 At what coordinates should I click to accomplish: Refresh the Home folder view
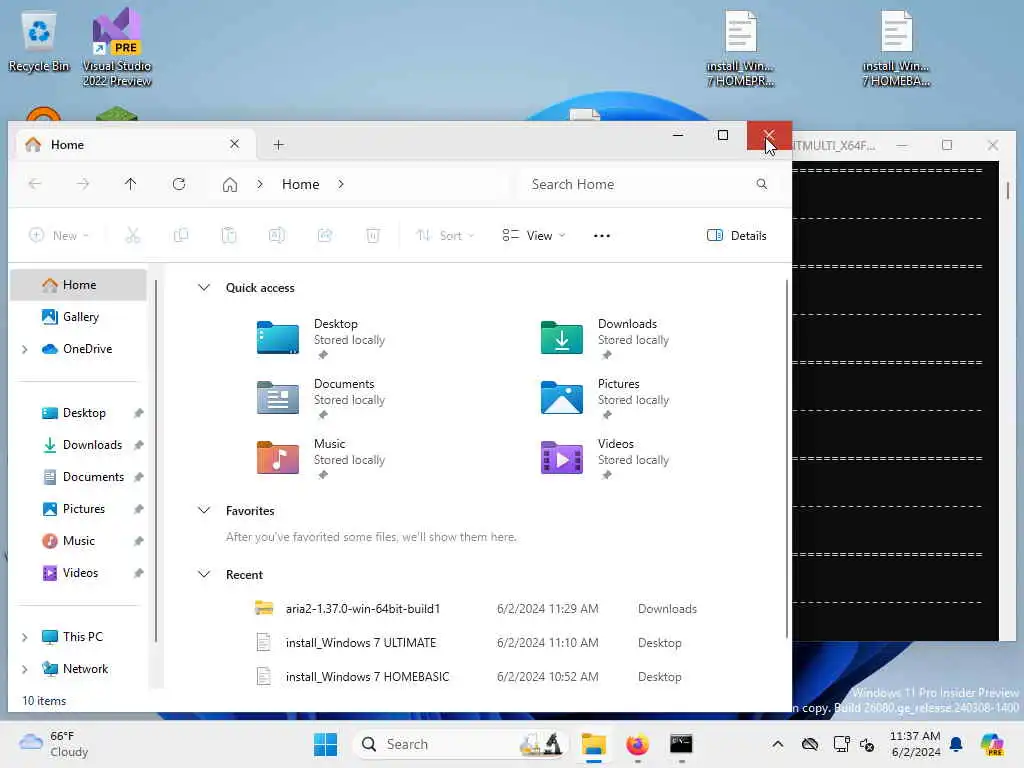[x=179, y=184]
